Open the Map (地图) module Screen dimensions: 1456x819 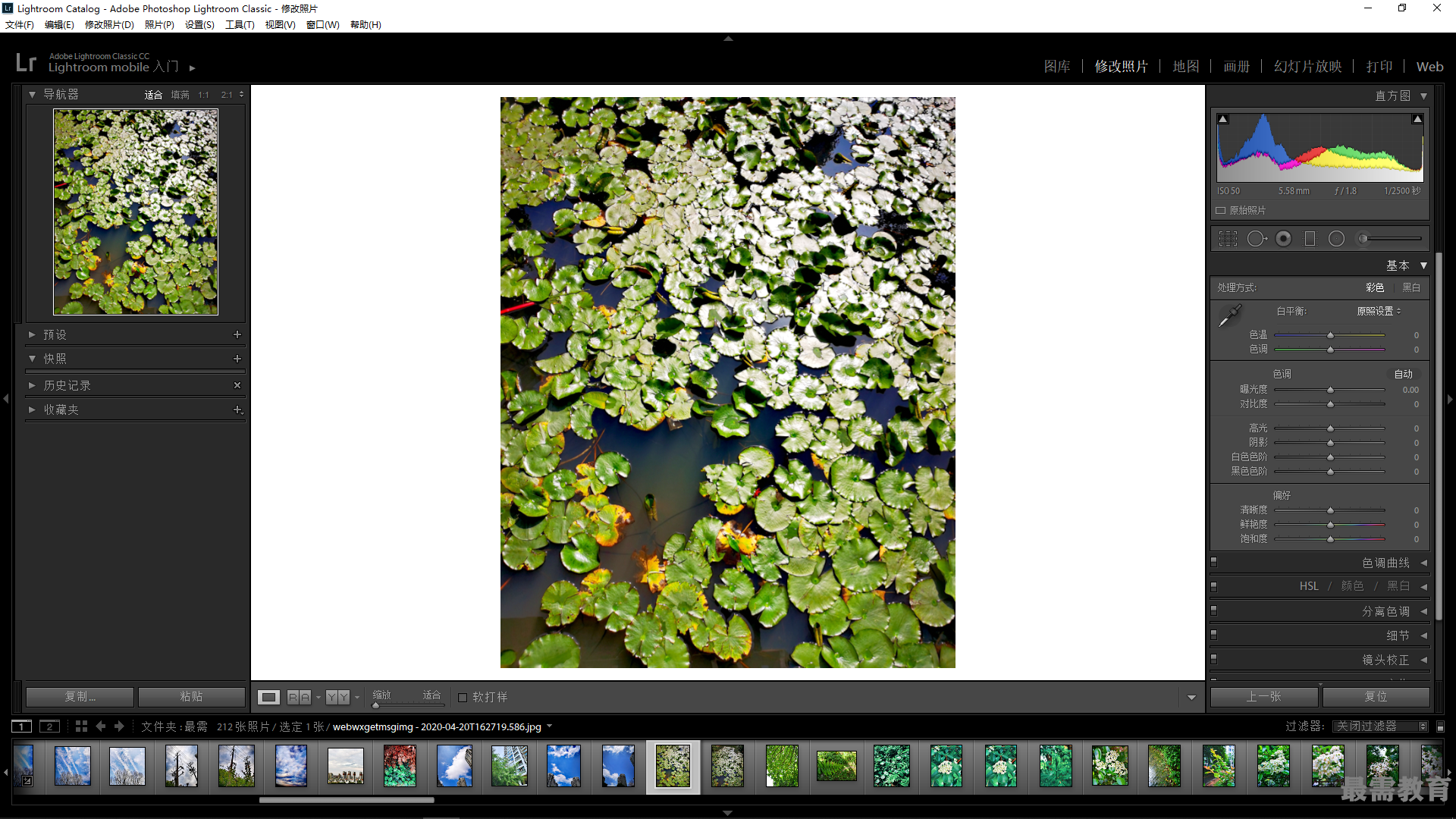1186,67
